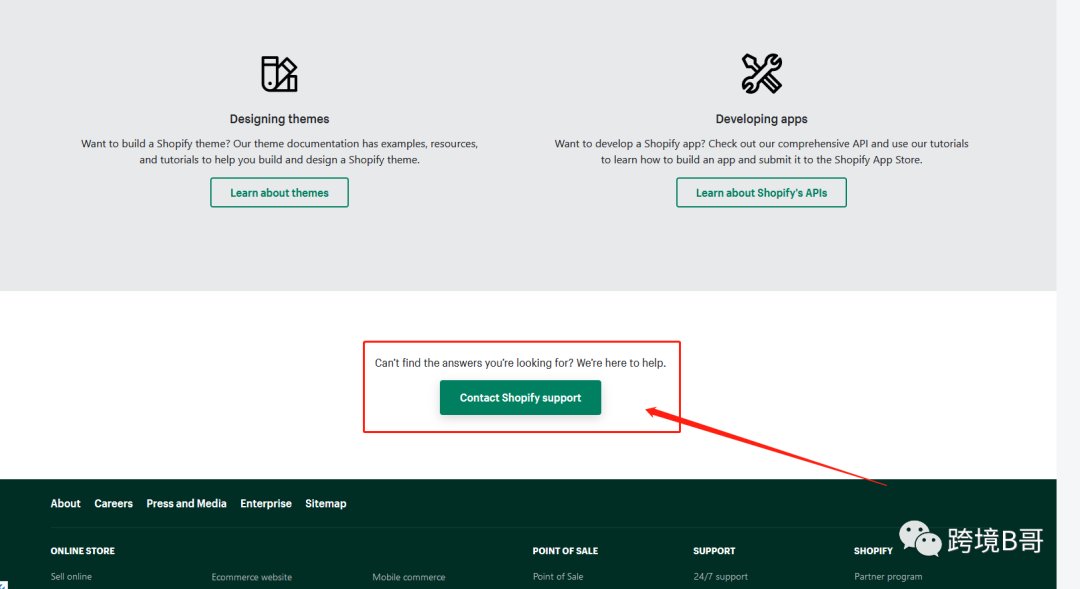
Task: Go to the Point of Sale link
Action: coord(558,577)
